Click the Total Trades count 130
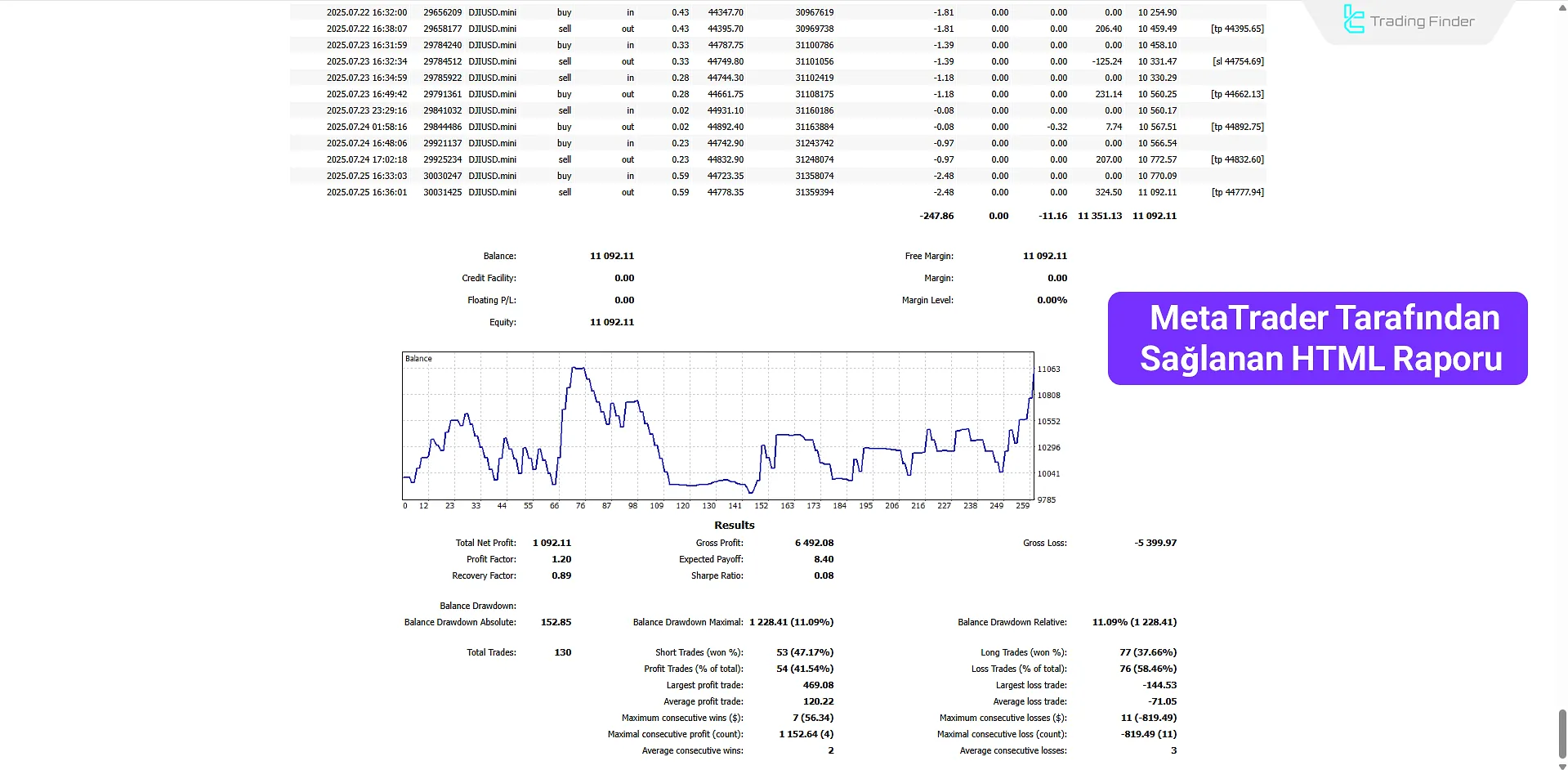Image resolution: width=1568 pixels, height=770 pixels. coord(563,651)
